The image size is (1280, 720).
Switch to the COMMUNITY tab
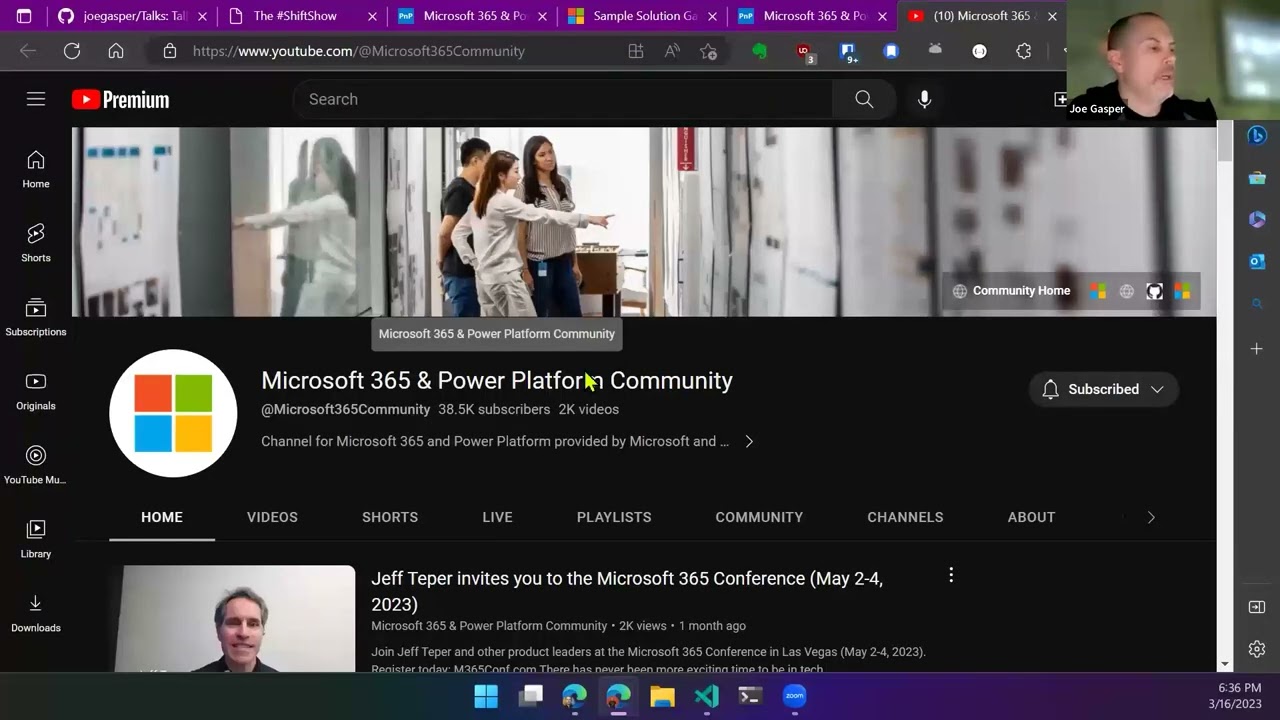click(x=759, y=517)
